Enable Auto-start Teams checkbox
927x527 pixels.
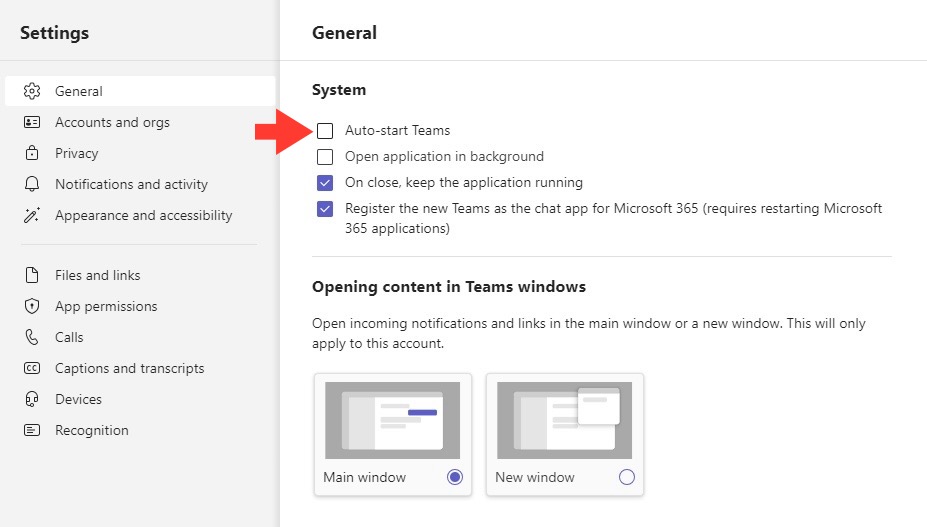[325, 131]
